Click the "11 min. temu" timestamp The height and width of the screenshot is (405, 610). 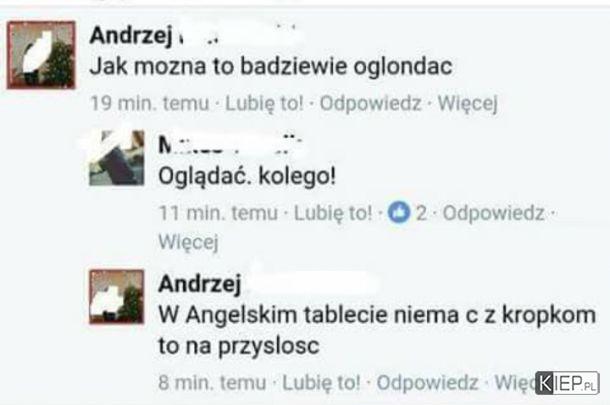(218, 213)
